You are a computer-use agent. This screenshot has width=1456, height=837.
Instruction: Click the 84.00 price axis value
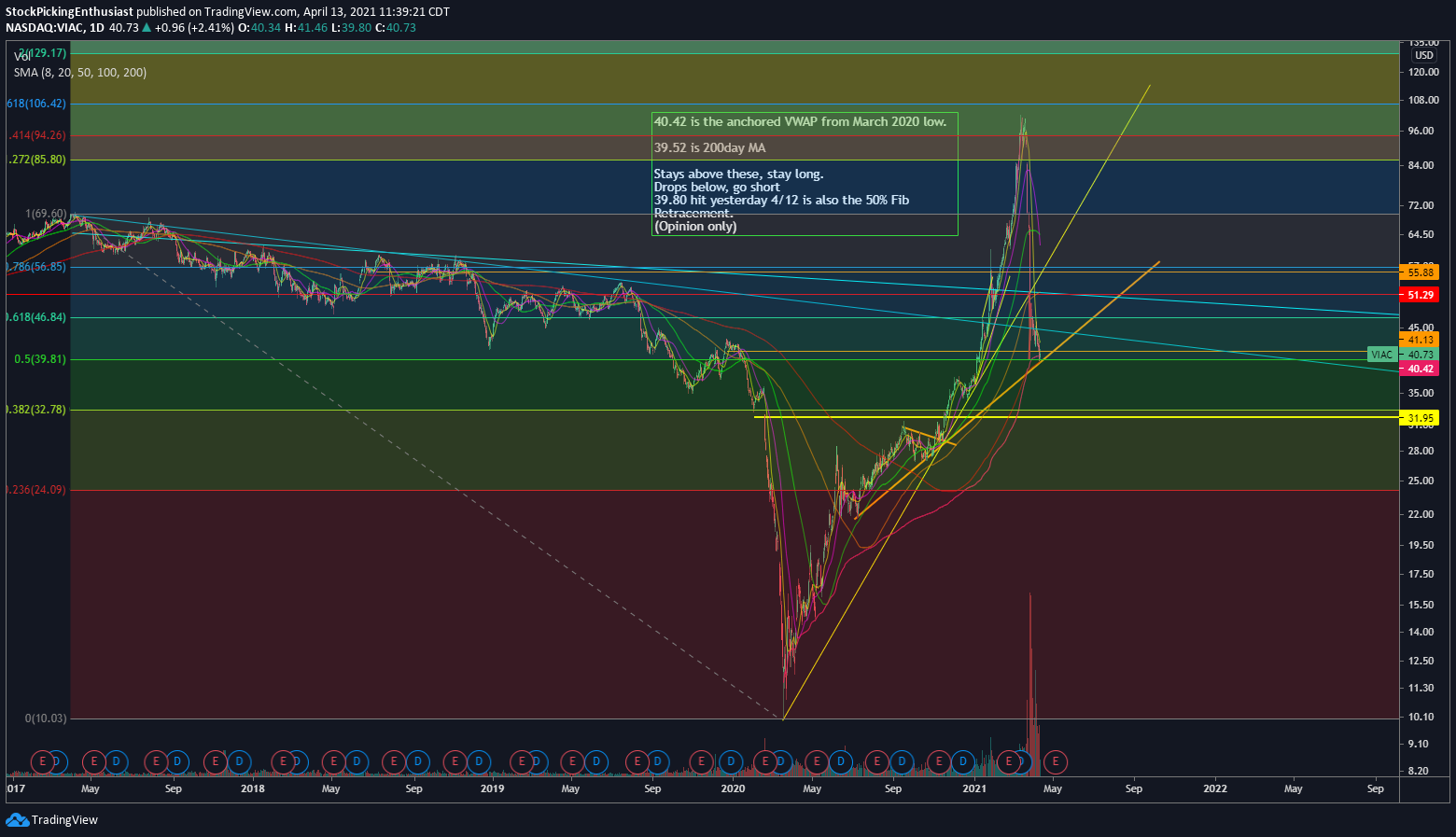tap(1422, 166)
